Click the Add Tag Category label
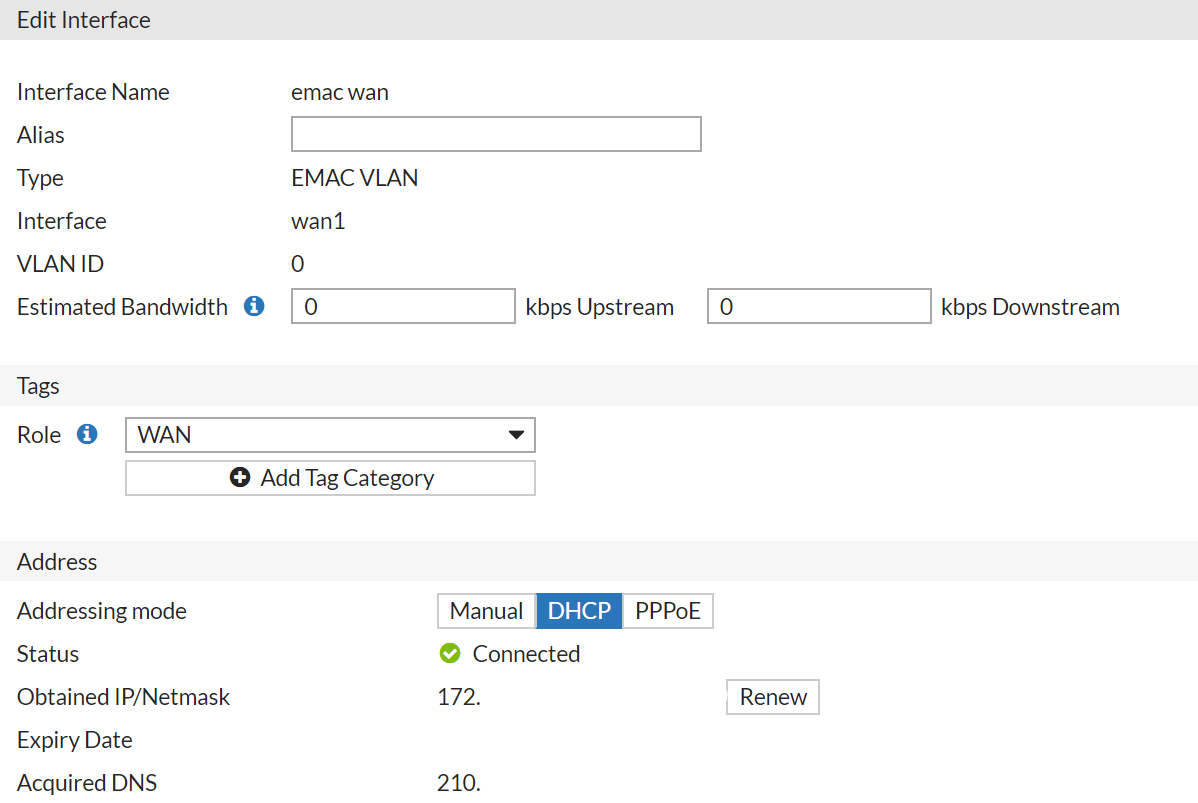The image size is (1198, 803). pyautogui.click(x=347, y=478)
